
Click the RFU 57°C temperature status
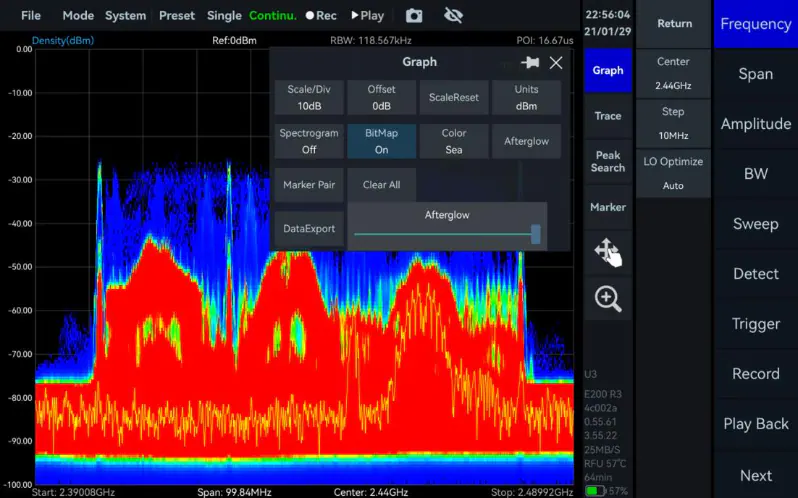(605, 463)
